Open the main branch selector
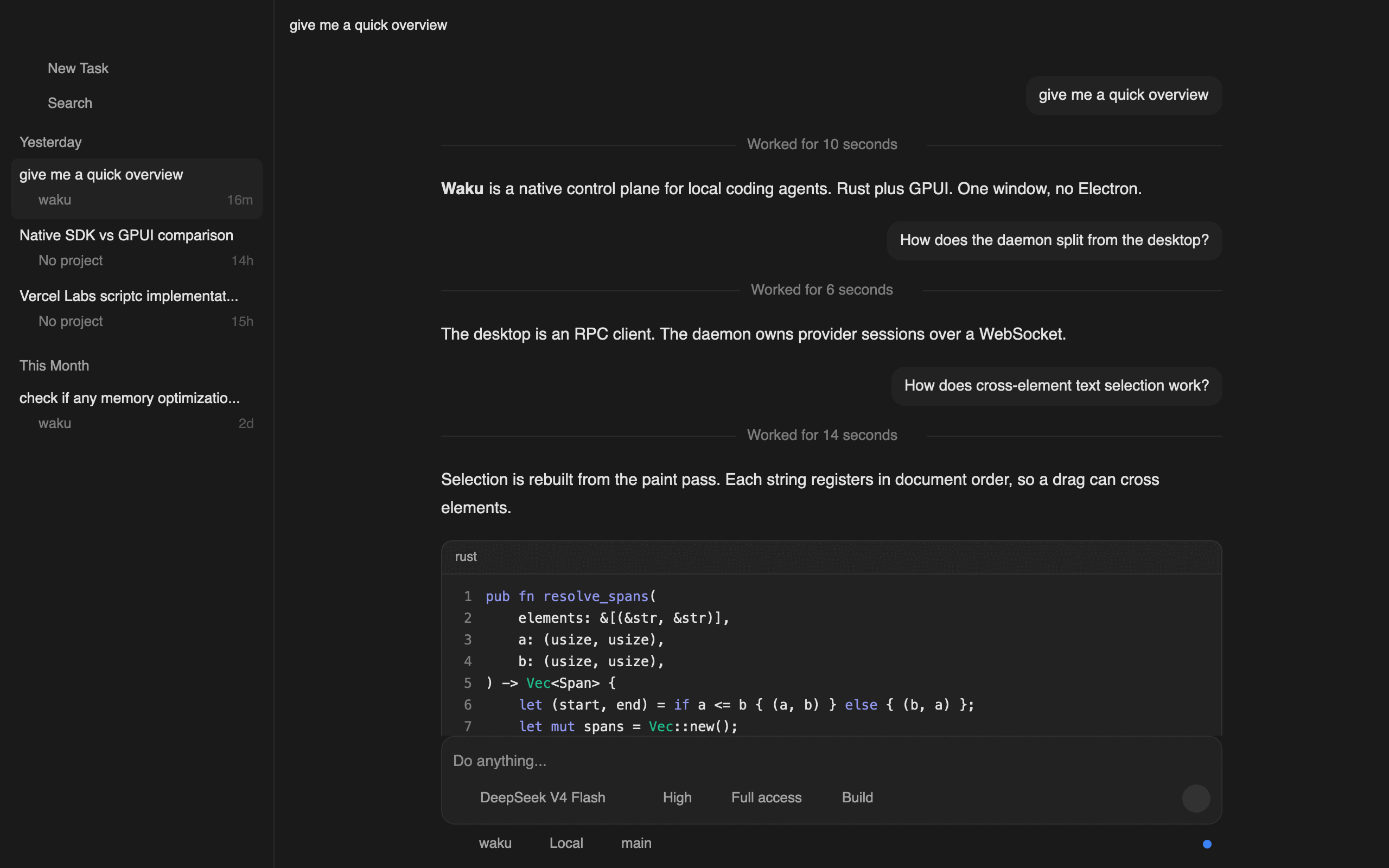 [x=636, y=843]
